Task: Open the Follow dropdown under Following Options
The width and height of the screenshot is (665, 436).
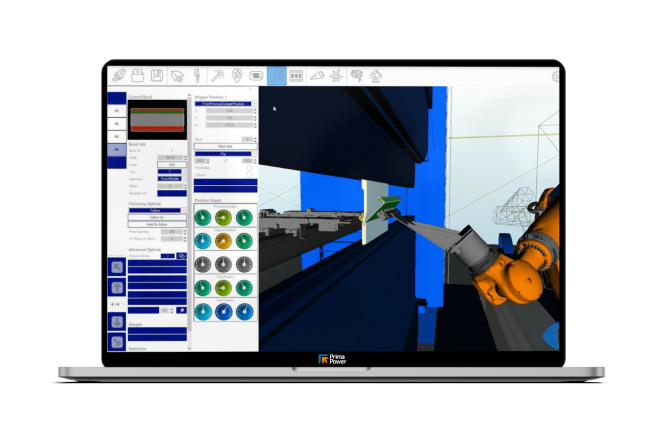Action: pyautogui.click(x=158, y=210)
